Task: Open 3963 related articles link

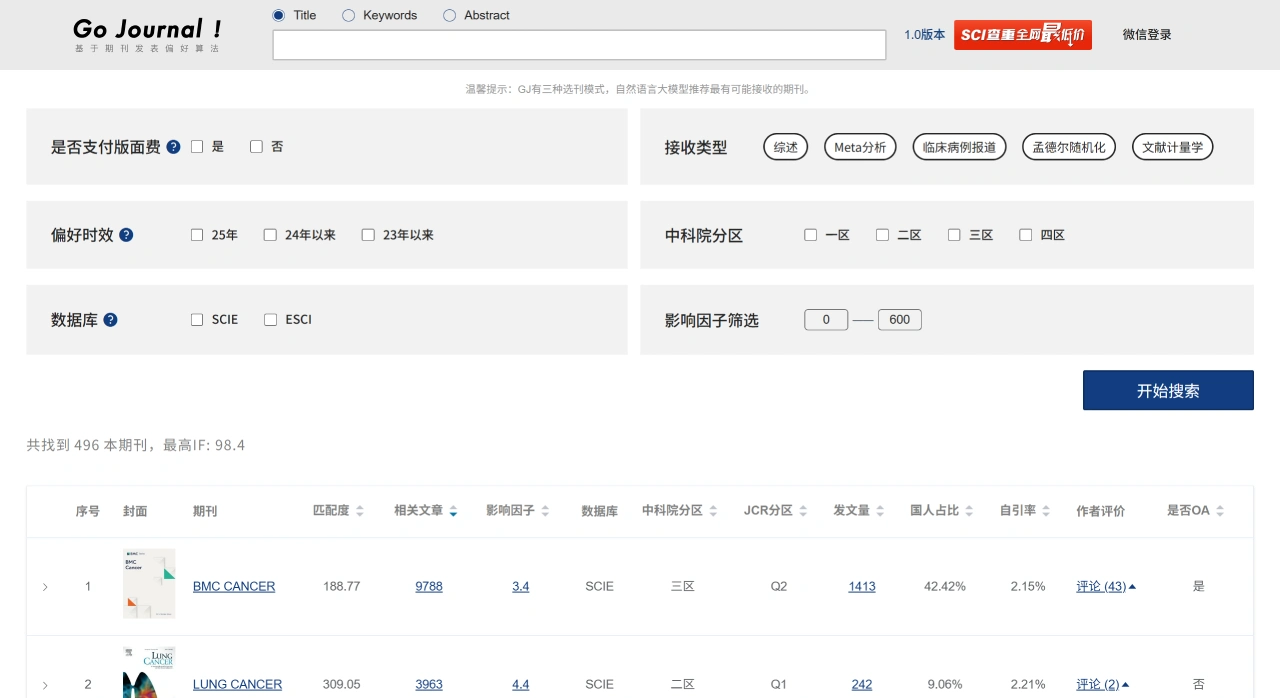Action: (429, 685)
